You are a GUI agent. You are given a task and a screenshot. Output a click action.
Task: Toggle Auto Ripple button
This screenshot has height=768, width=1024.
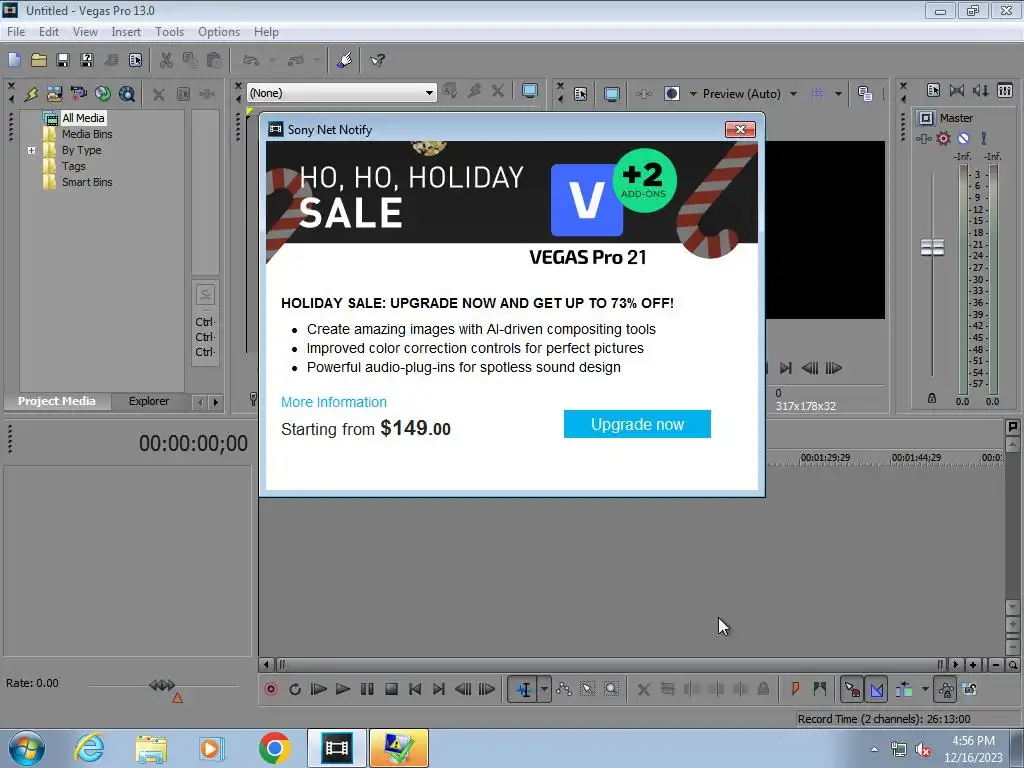tap(904, 689)
